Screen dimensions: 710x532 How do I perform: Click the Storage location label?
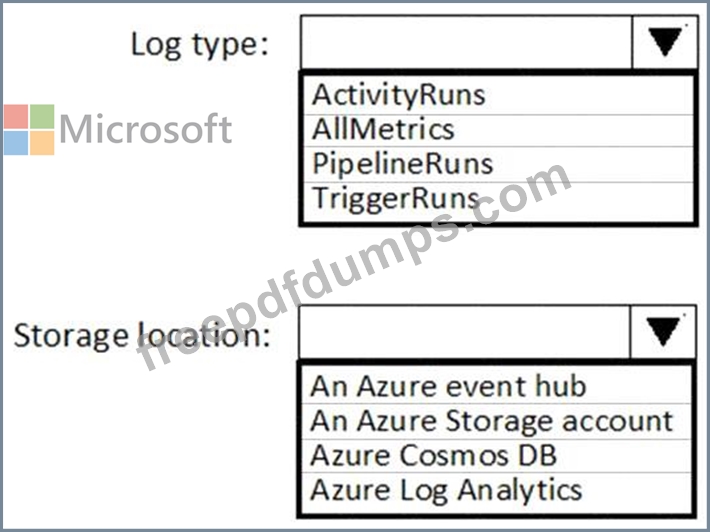click(142, 336)
